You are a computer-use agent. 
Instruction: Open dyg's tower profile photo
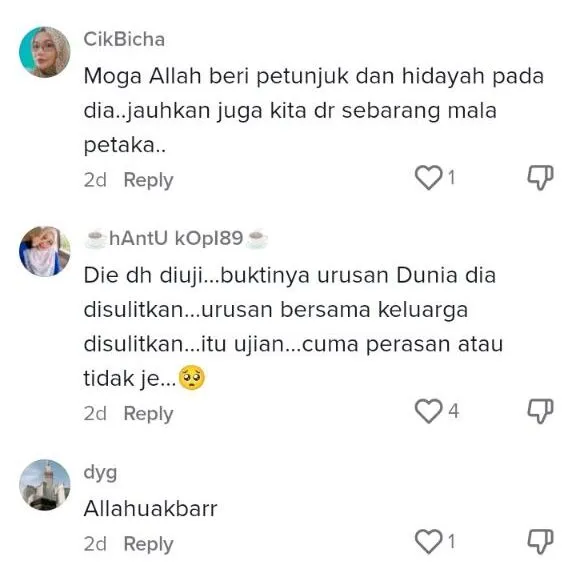coord(45,485)
